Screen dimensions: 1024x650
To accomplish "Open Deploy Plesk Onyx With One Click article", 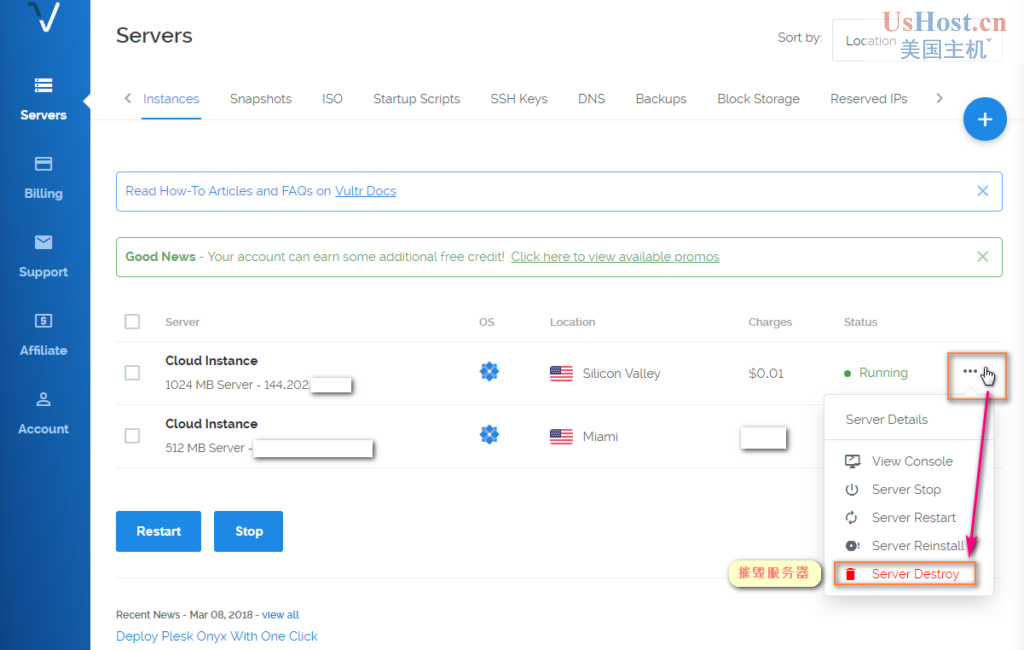I will [x=217, y=636].
